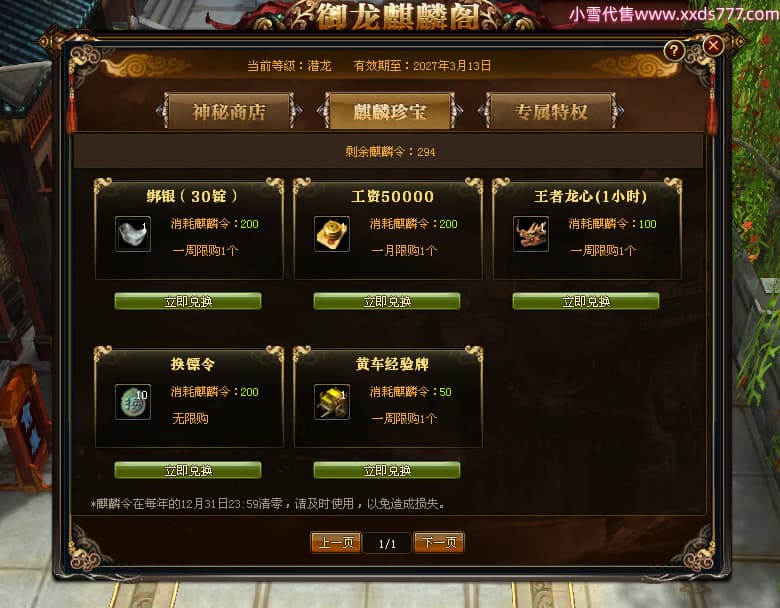The width and height of the screenshot is (780, 608).
Task: Exchange 王者龙心 via 立即兑换 button
Action: click(586, 301)
